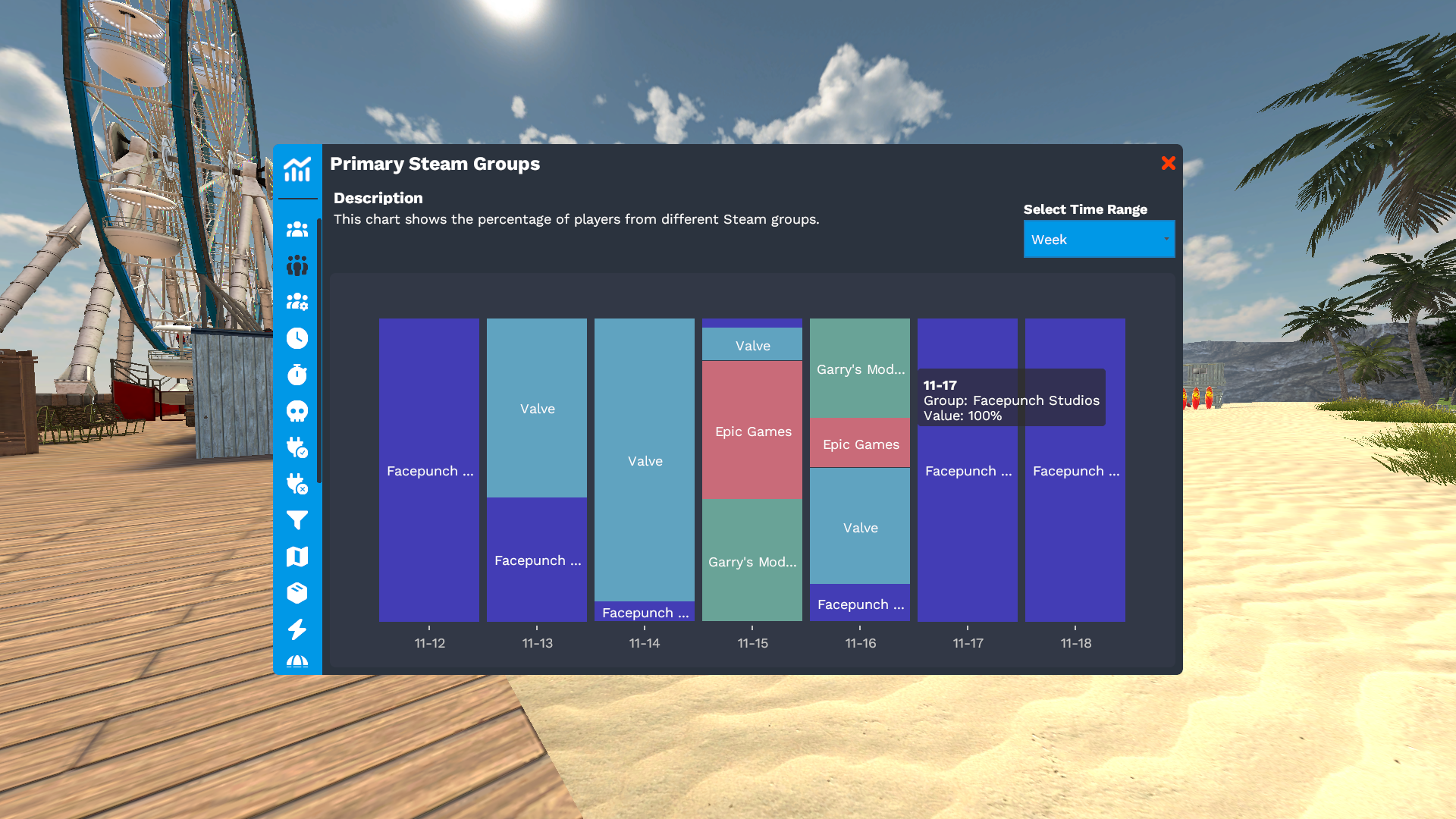The image size is (1456, 819).
Task: Click the 11-14 axis date label
Action: (645, 643)
